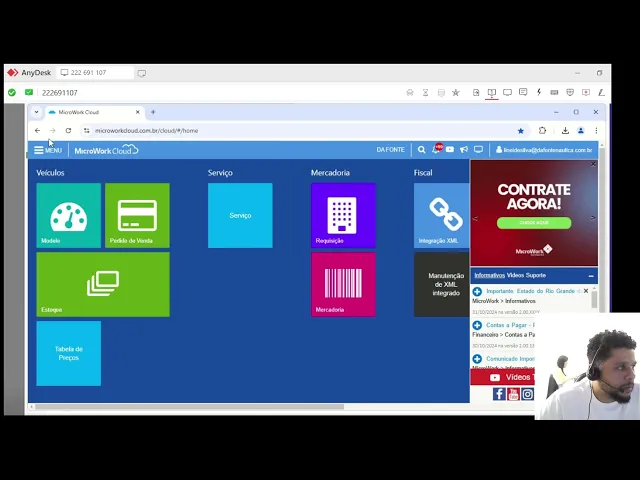
Task: Open the hamburger MENU button
Action: pos(48,150)
